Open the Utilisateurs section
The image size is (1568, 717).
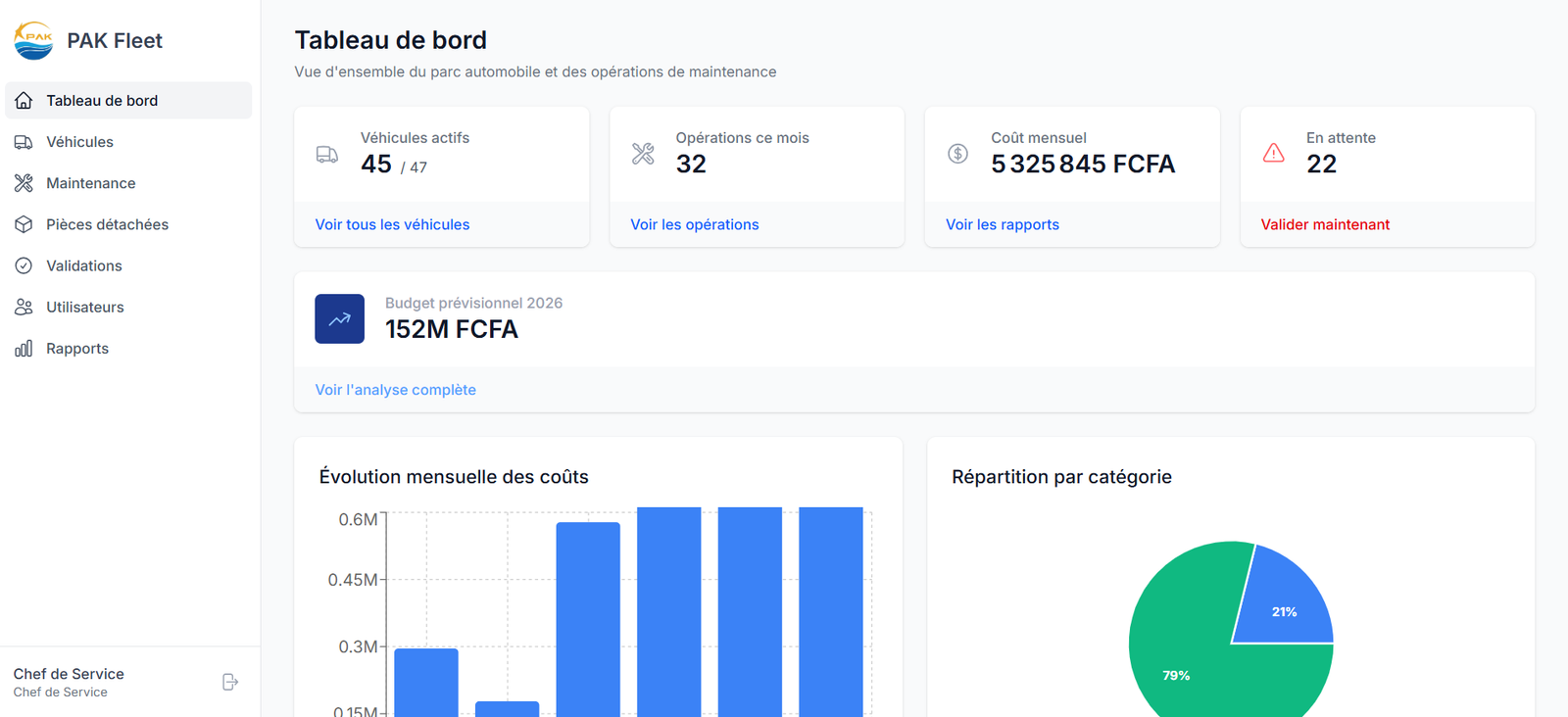click(x=84, y=307)
